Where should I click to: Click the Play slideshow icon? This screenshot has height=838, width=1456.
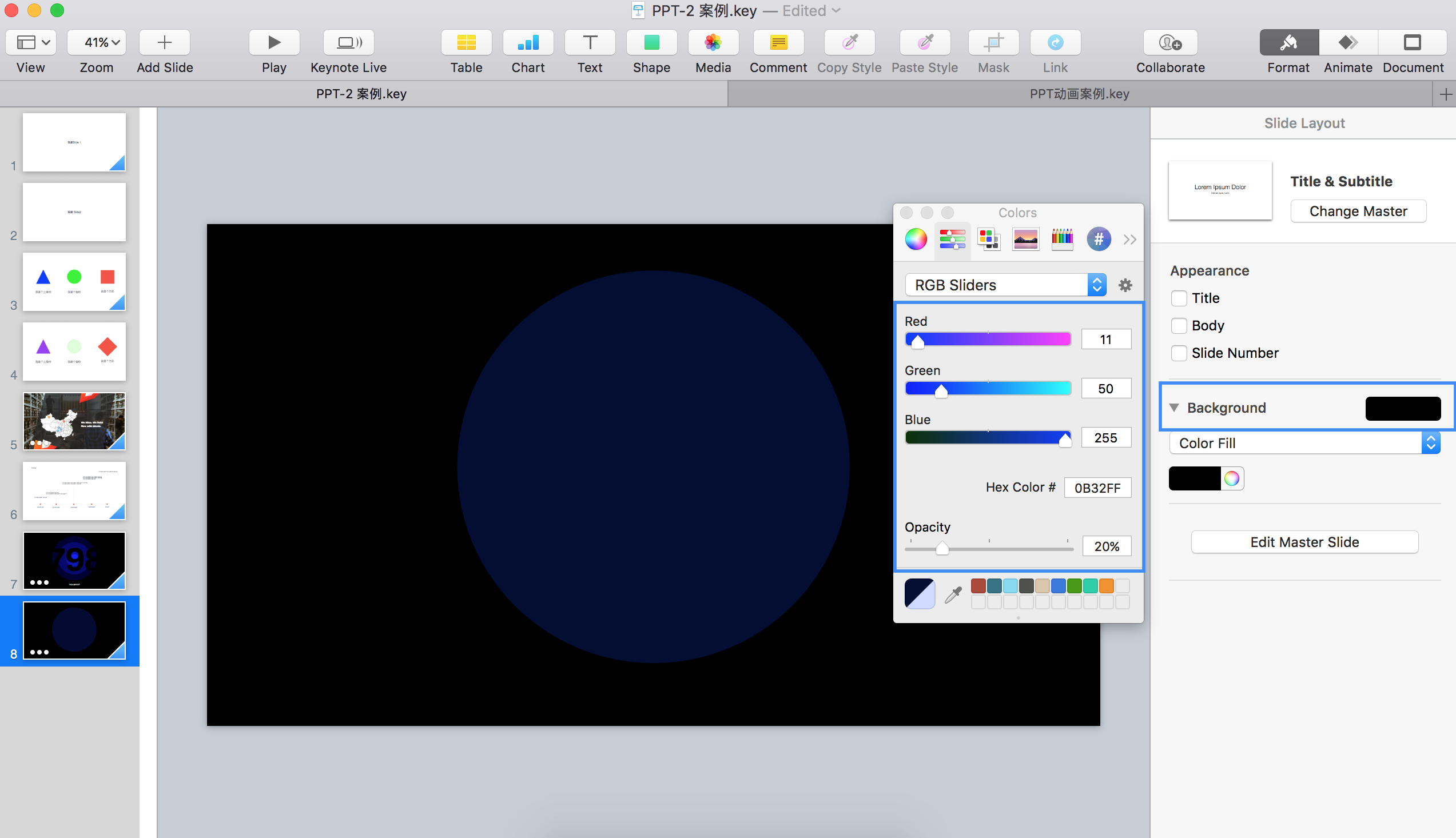(274, 43)
